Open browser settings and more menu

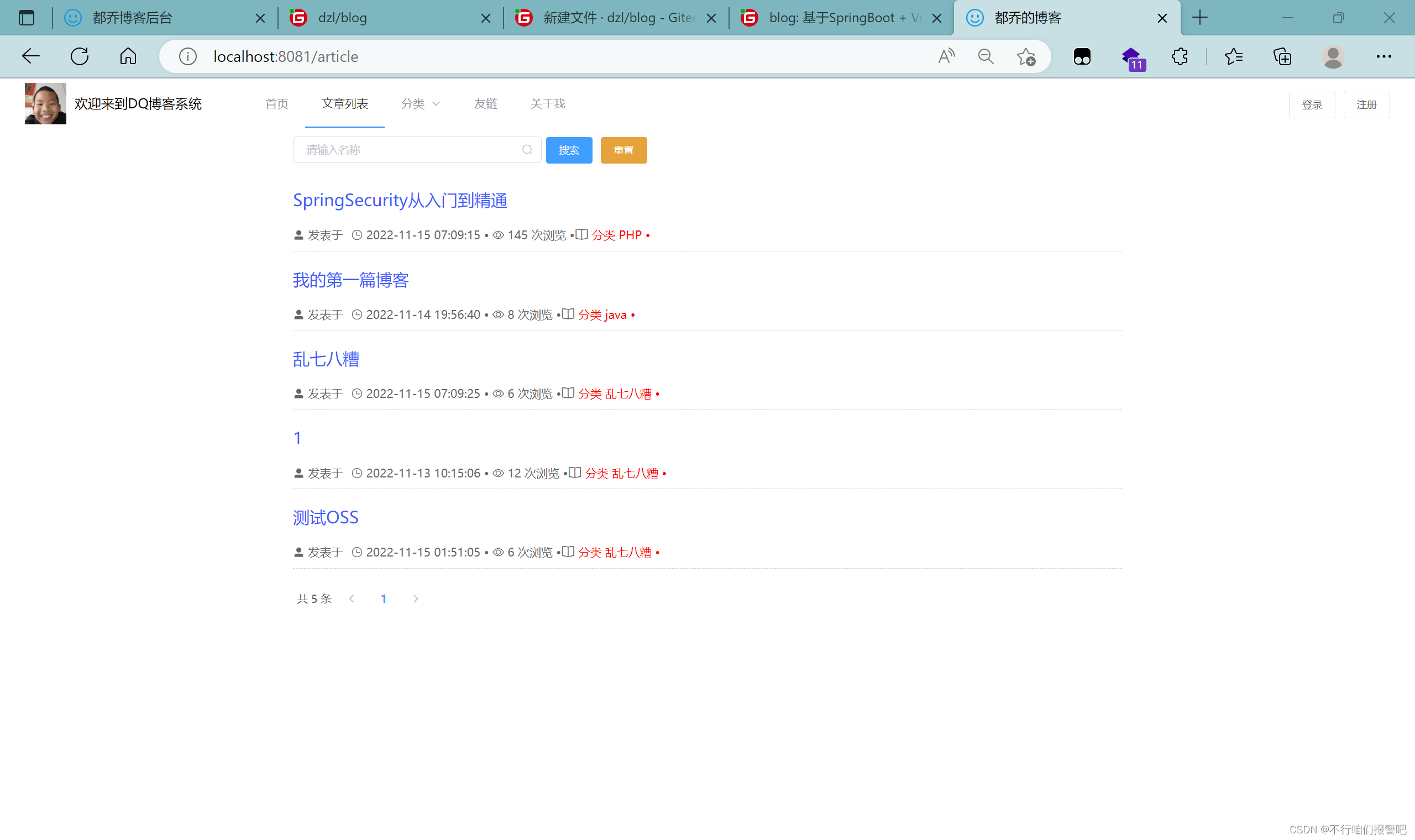[1383, 56]
